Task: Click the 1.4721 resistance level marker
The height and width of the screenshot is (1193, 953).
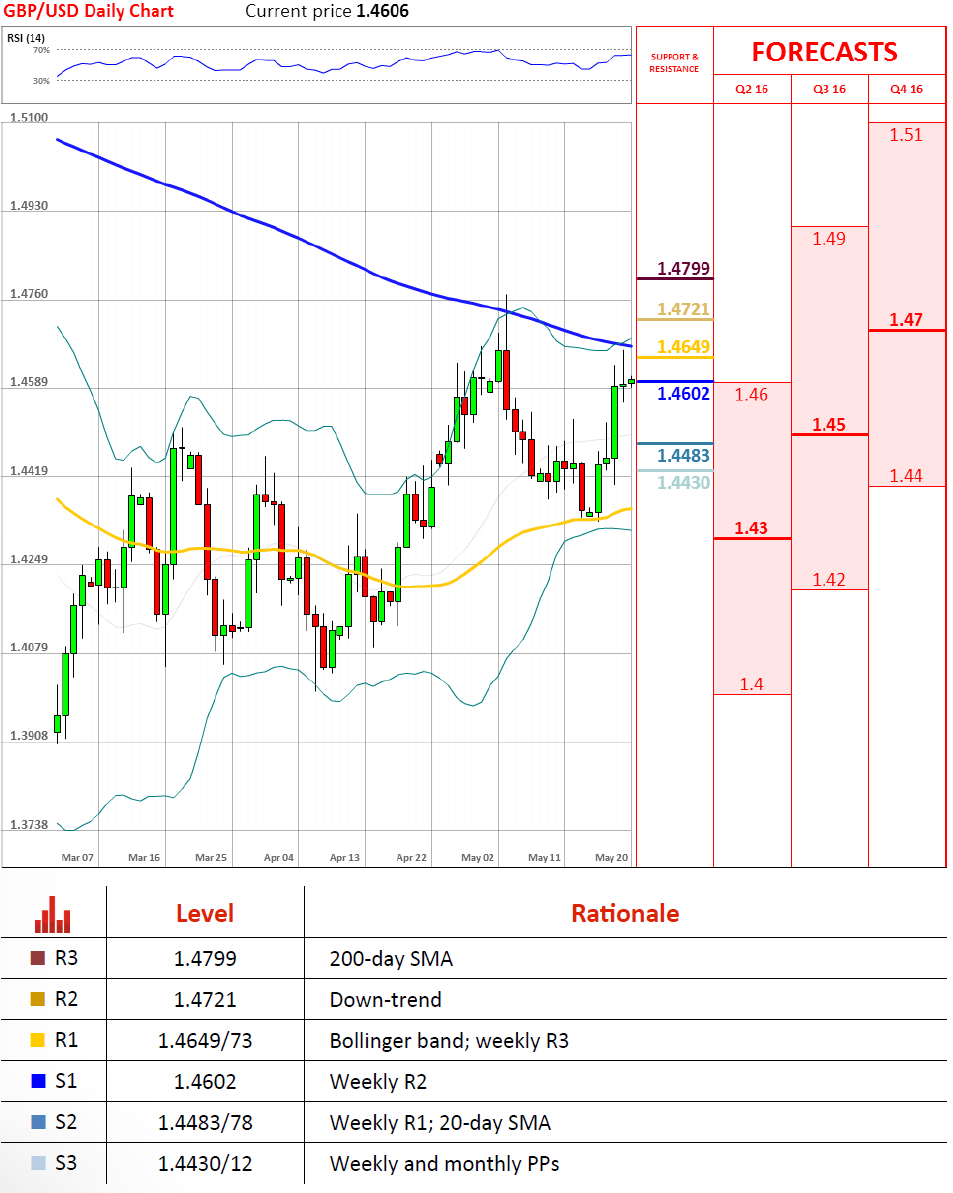Action: 683,309
